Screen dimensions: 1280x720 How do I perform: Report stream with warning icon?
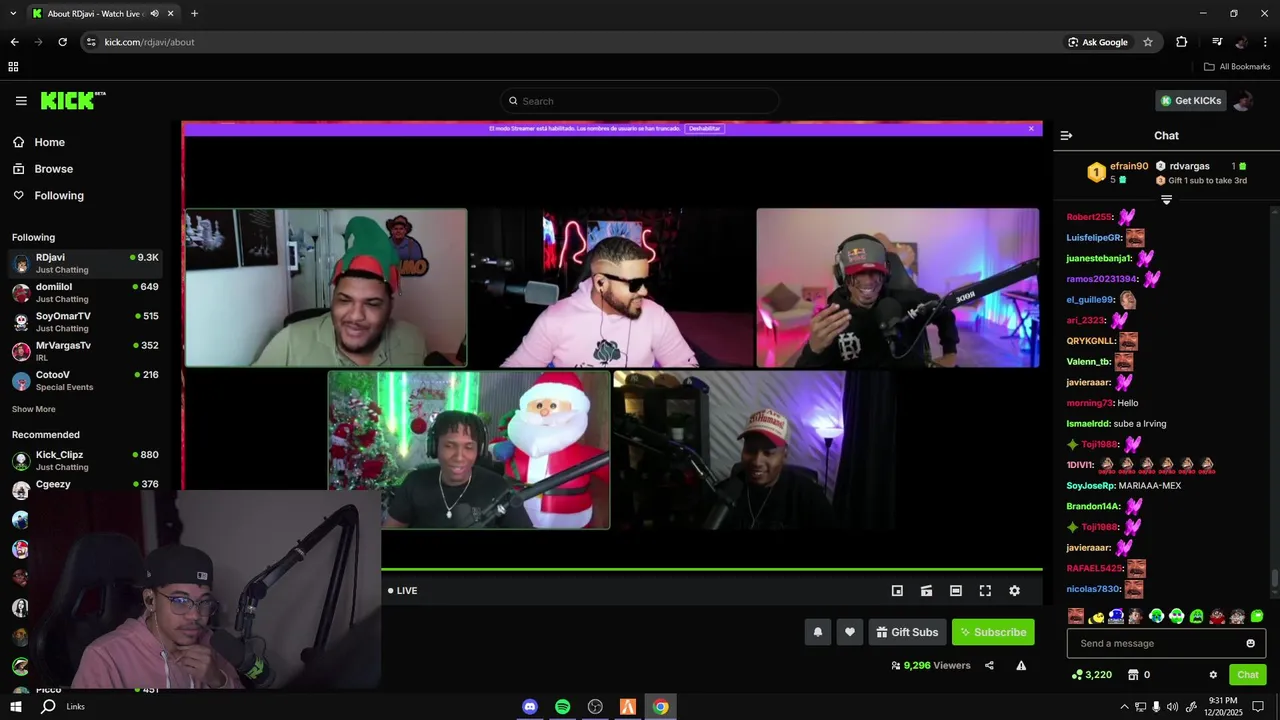coord(1021,666)
